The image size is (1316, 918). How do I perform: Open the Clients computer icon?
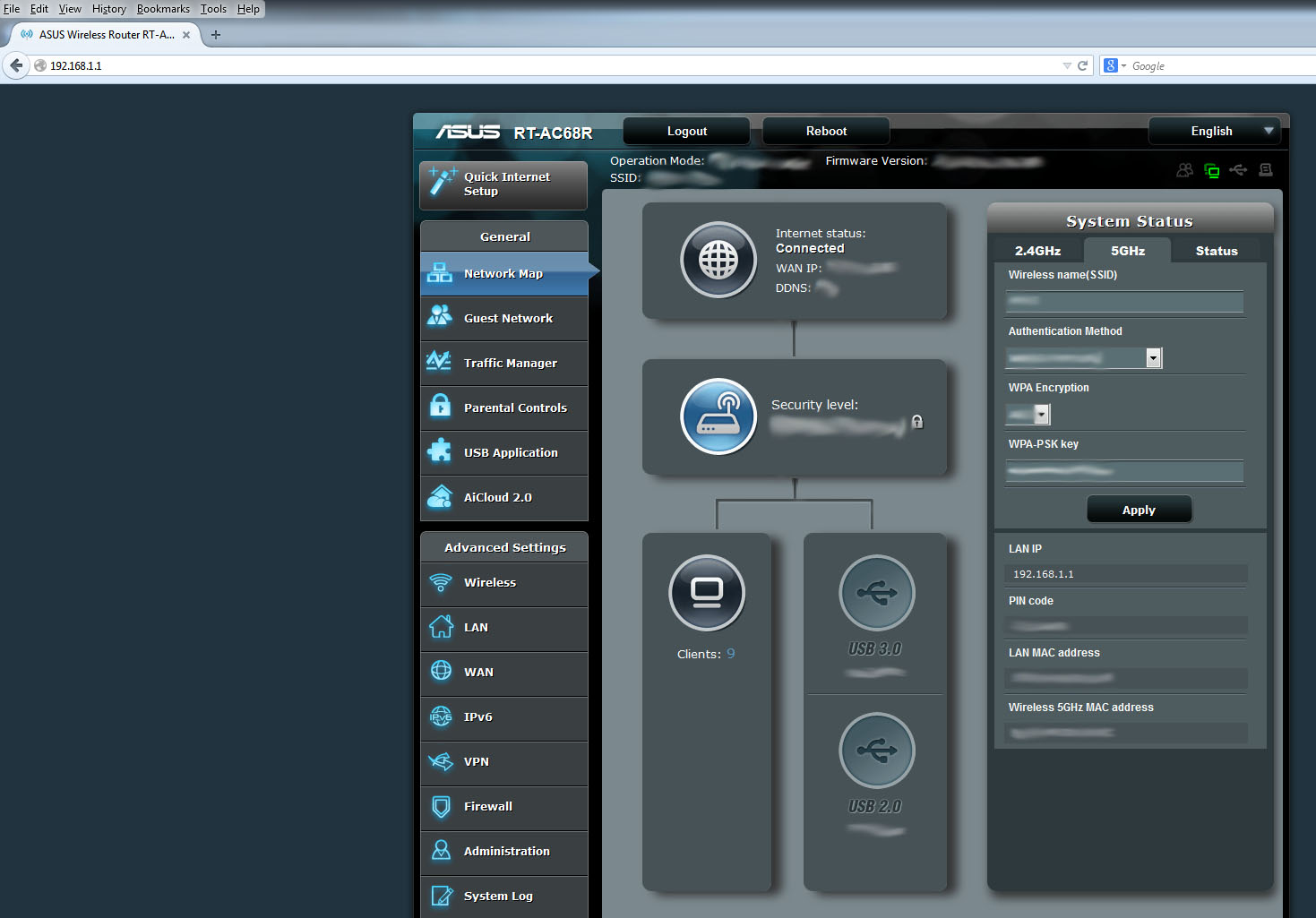coord(707,593)
